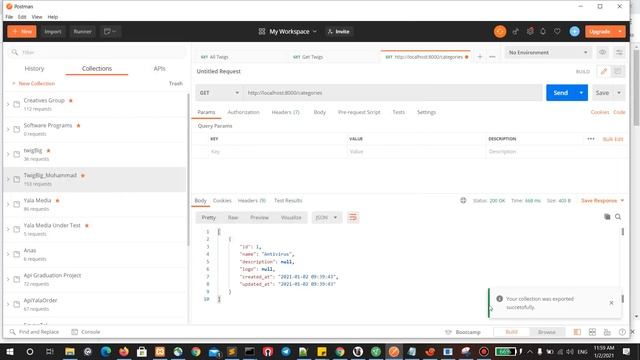Open the sync status icon in header
This screenshot has height=360, width=640.
pos(500,31)
